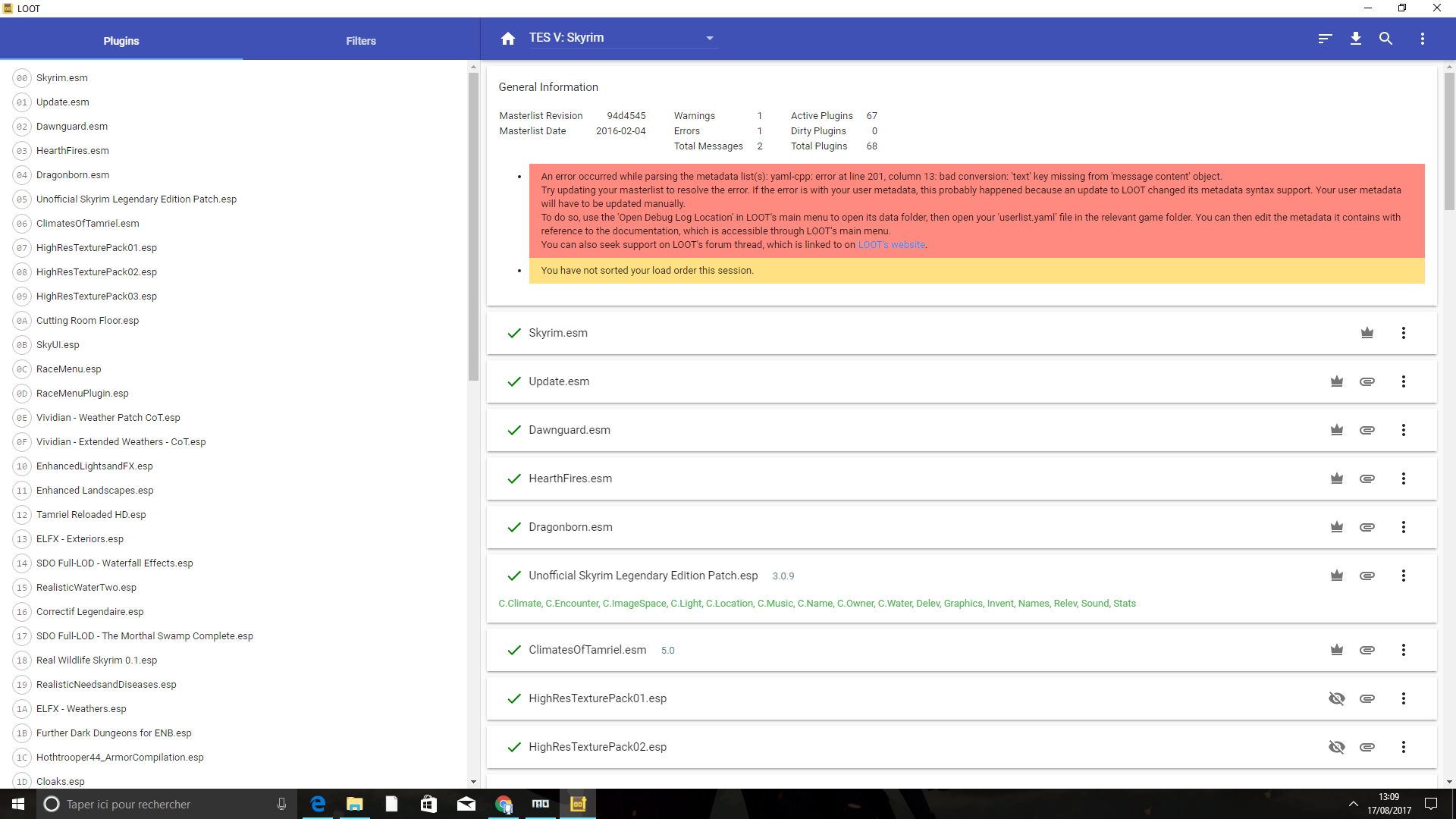The image size is (1456, 819).
Task: Select Cutting Room Floor.esp in sidebar
Action: 235,321
